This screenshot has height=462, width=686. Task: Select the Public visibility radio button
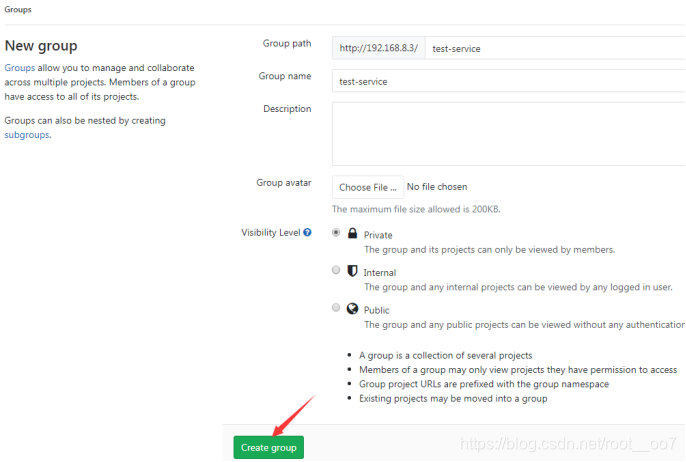336,308
